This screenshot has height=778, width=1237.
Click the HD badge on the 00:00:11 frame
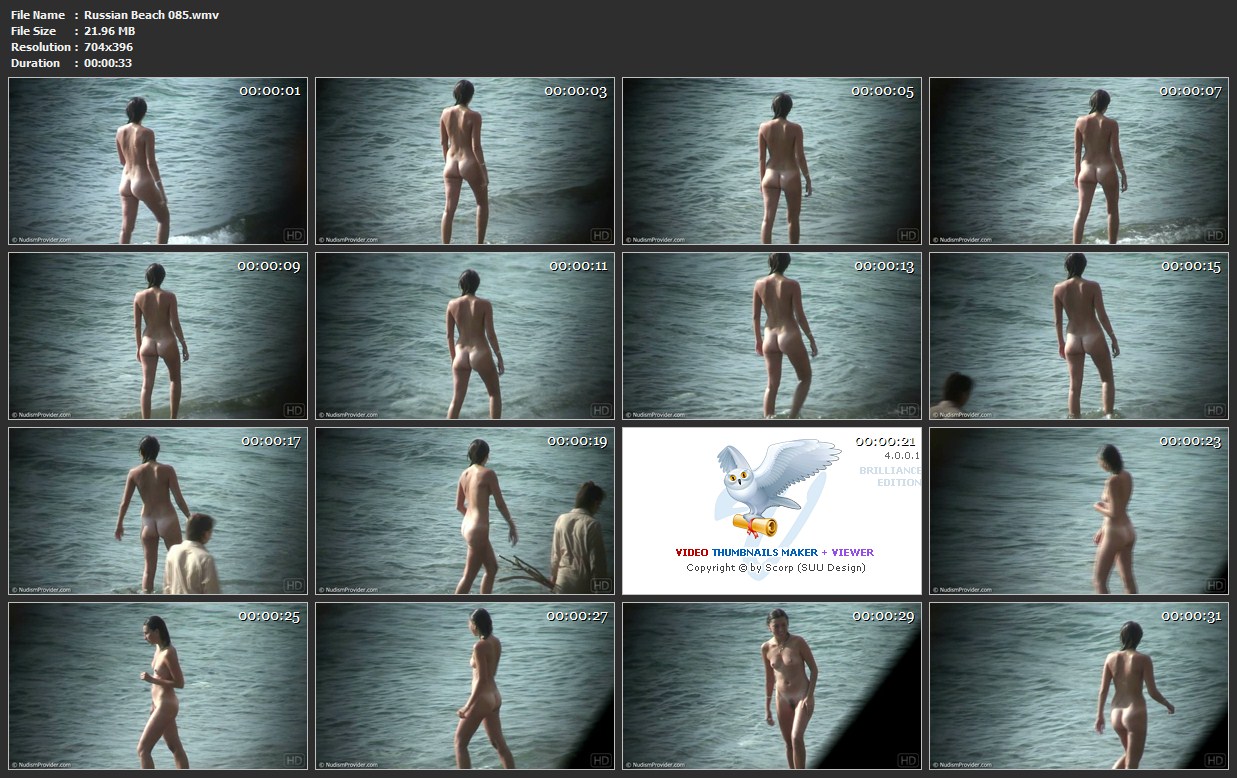pos(601,410)
